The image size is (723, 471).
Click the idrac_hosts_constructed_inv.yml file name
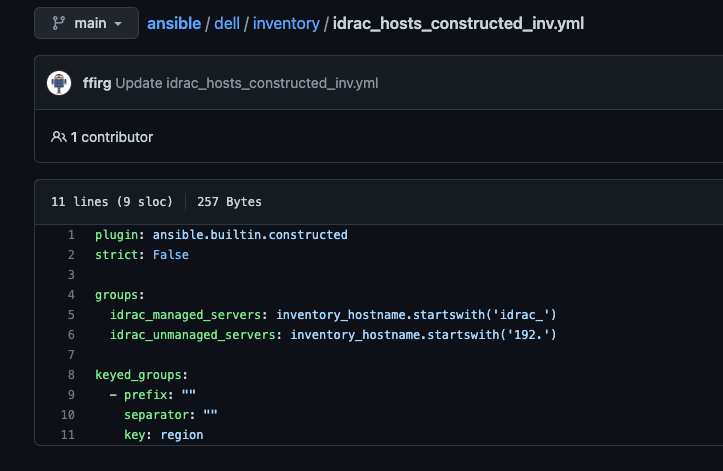click(x=457, y=22)
